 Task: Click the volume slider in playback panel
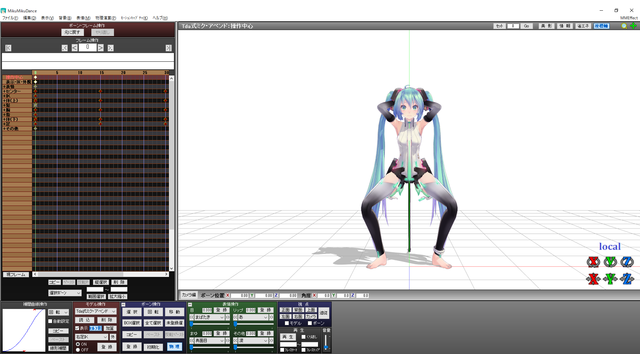(326, 343)
